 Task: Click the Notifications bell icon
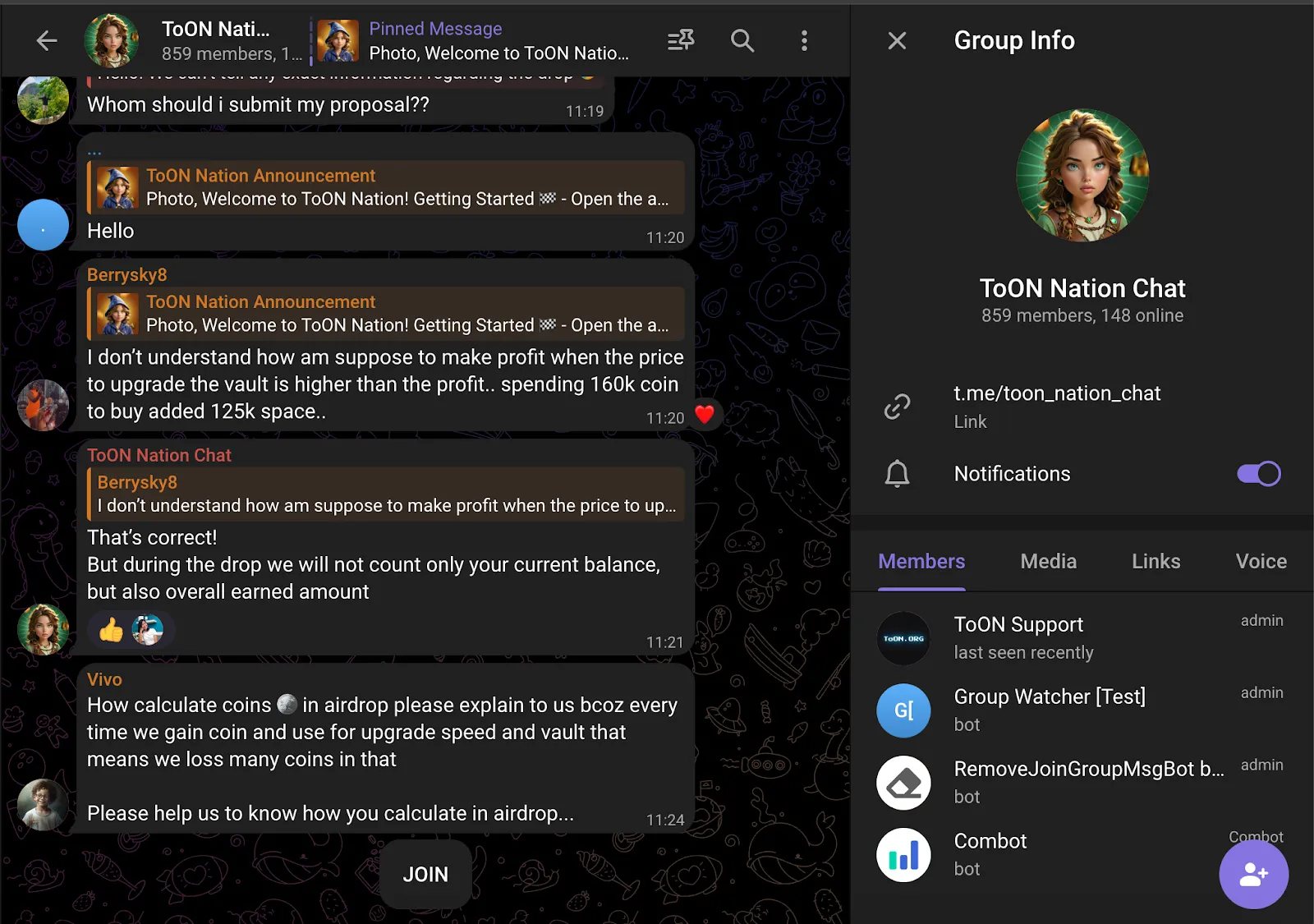click(897, 474)
